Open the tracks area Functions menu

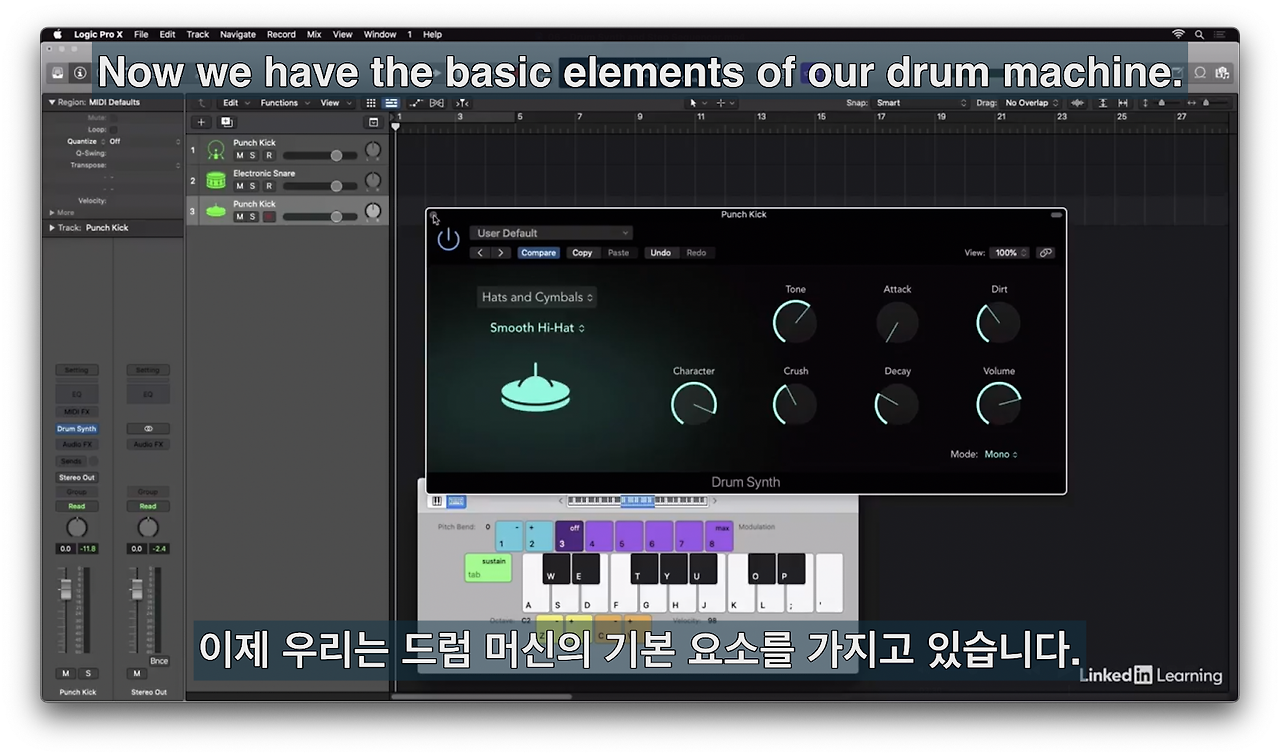(285, 103)
